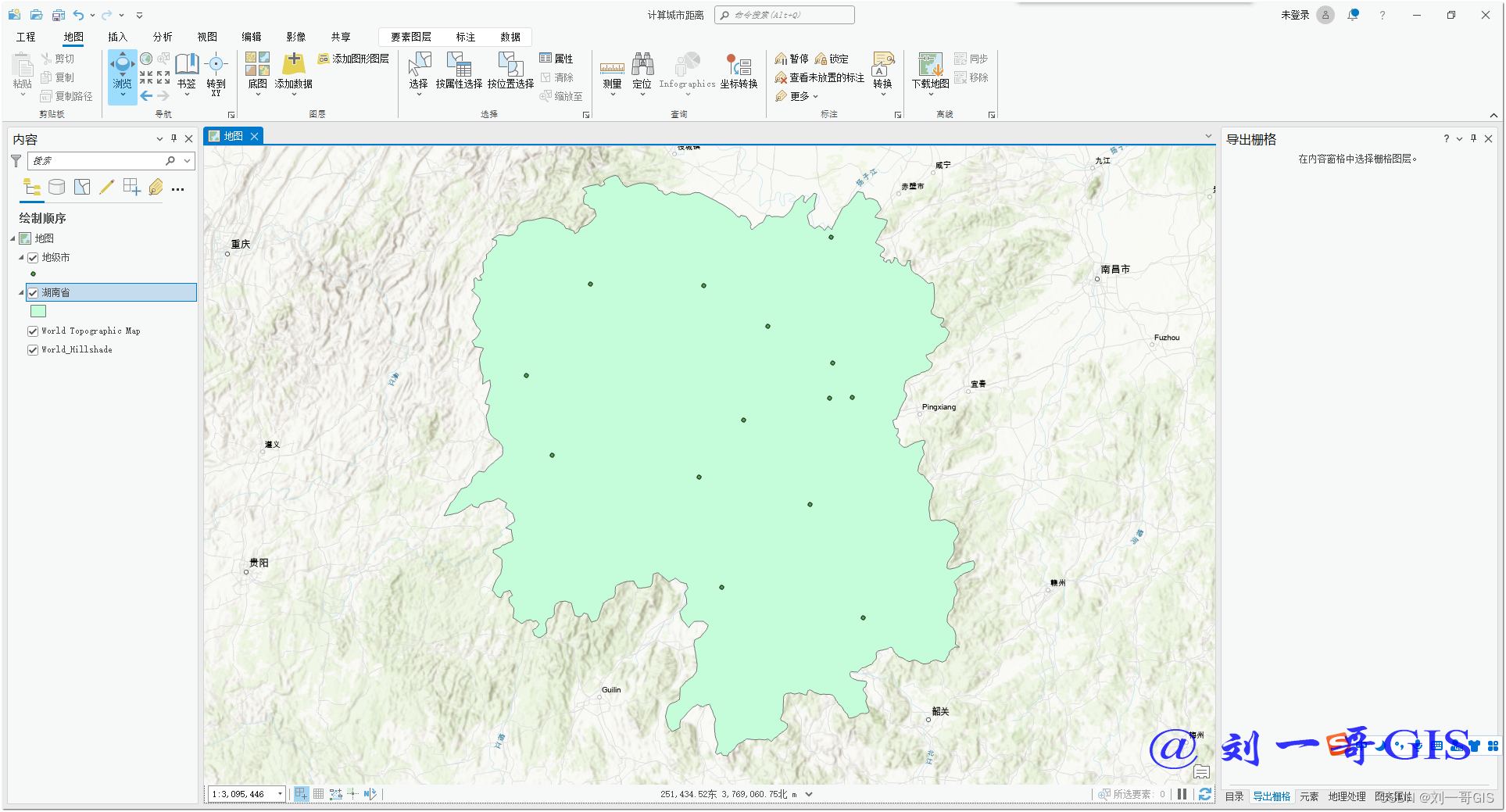Switch to the 地理处理 pane tab
This screenshot has height=812, width=1506.
[x=1347, y=796]
